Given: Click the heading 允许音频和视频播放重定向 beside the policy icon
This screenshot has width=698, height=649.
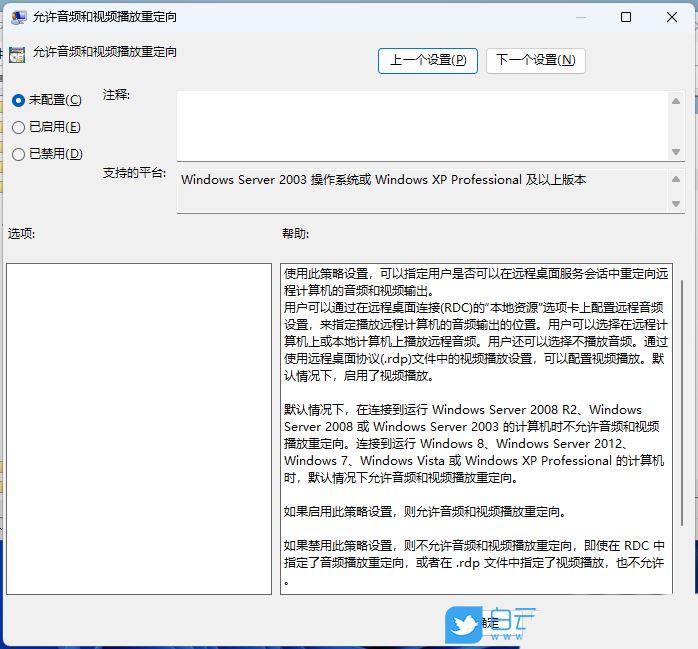Looking at the screenshot, I should [x=105, y=52].
